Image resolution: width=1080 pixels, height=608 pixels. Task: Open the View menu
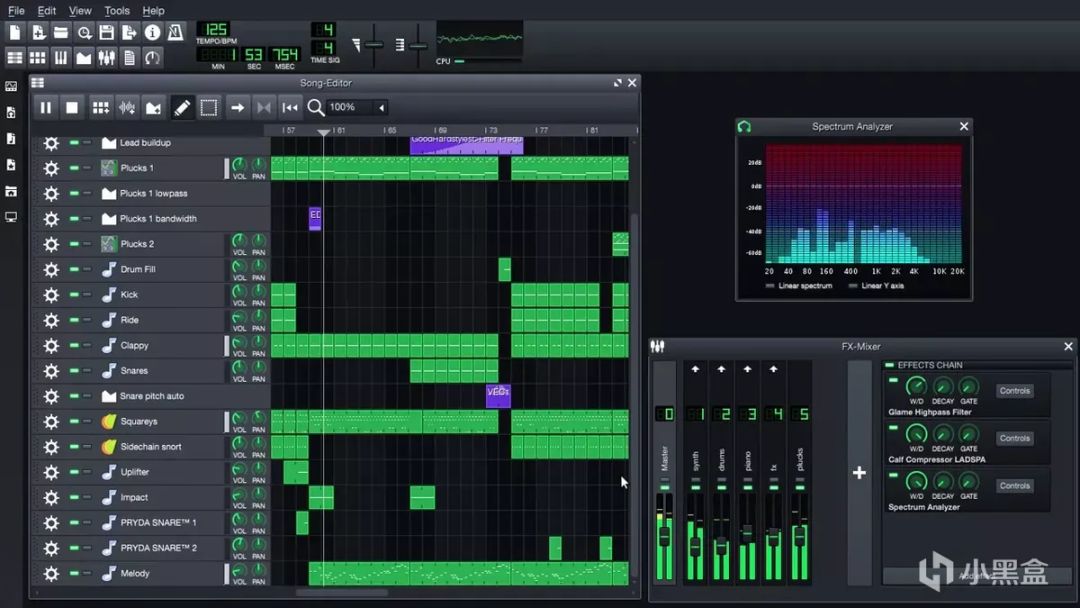[80, 11]
